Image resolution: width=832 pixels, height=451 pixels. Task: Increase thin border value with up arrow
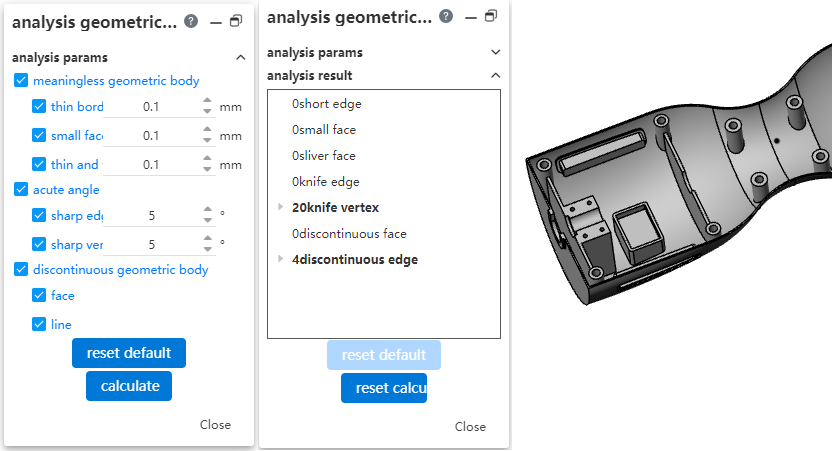207,101
